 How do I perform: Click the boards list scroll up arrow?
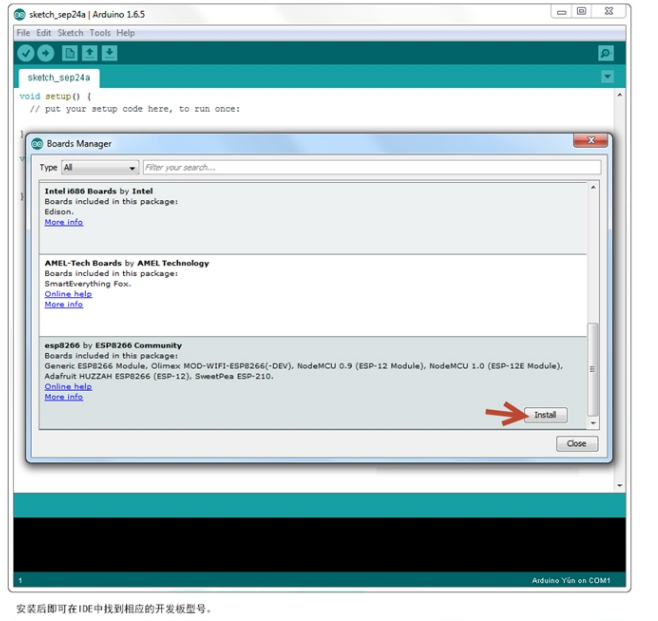pos(593,188)
